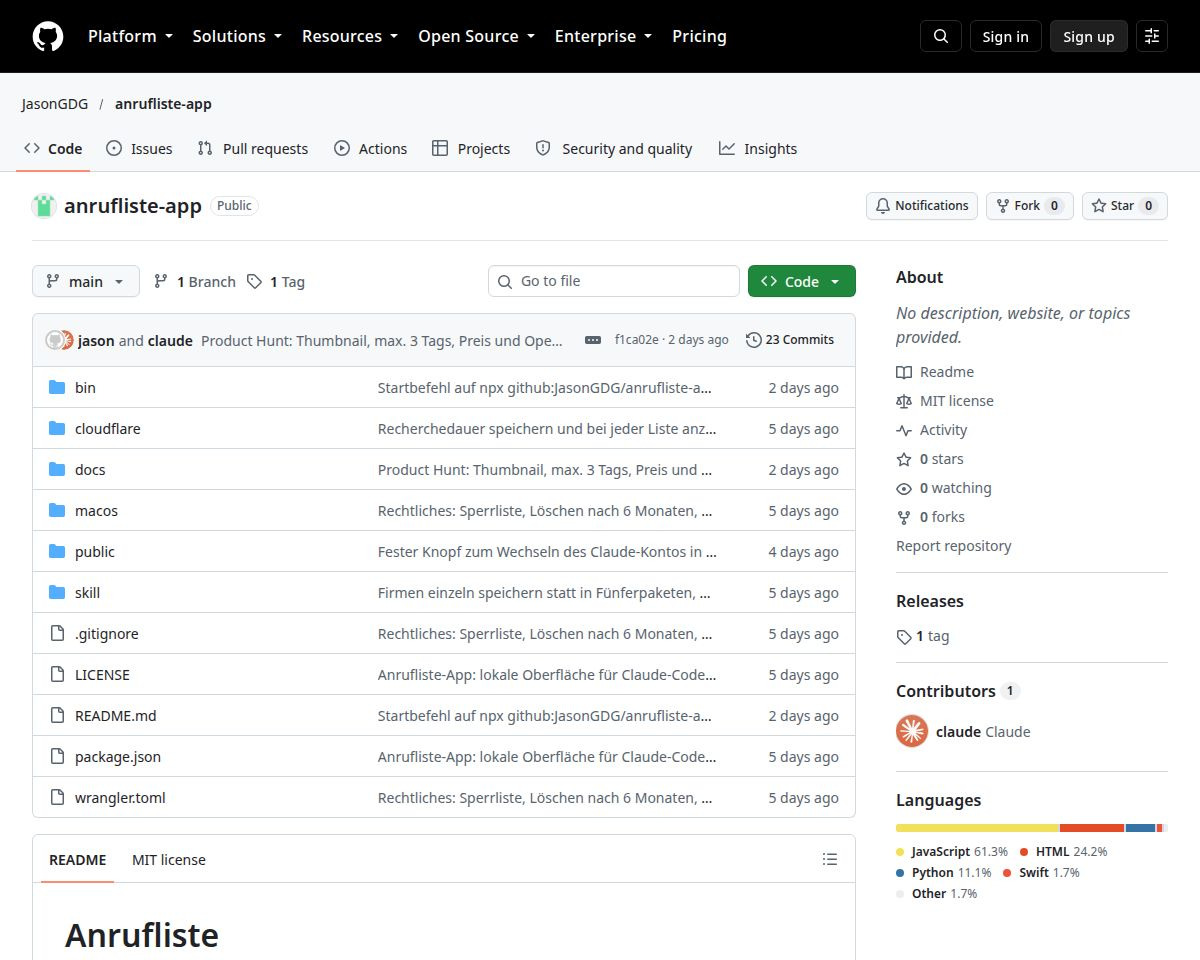Expand the Open Source menu
Viewport: 1200px width, 960px height.
point(476,36)
